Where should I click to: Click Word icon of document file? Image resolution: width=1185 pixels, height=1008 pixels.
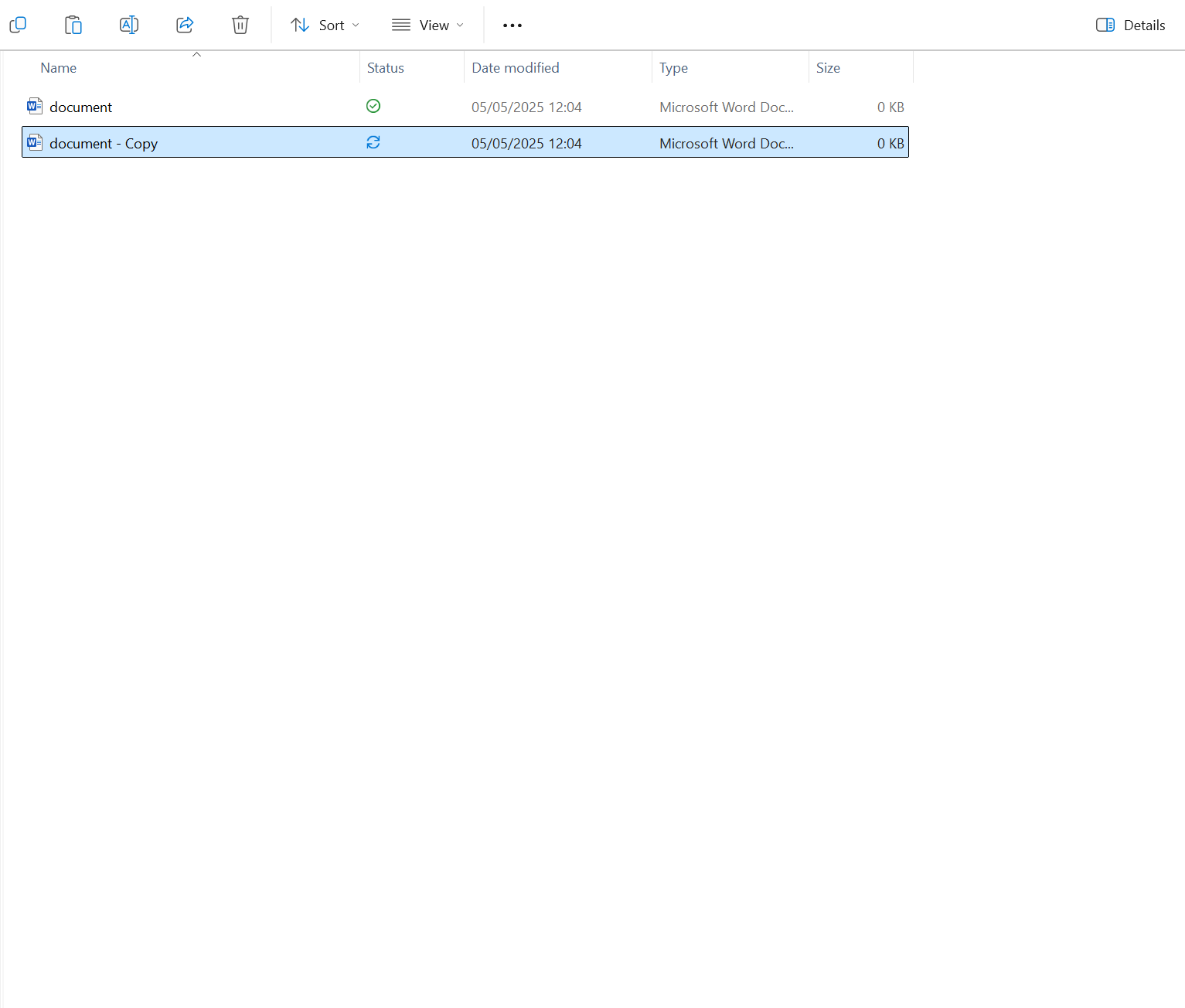(35, 106)
